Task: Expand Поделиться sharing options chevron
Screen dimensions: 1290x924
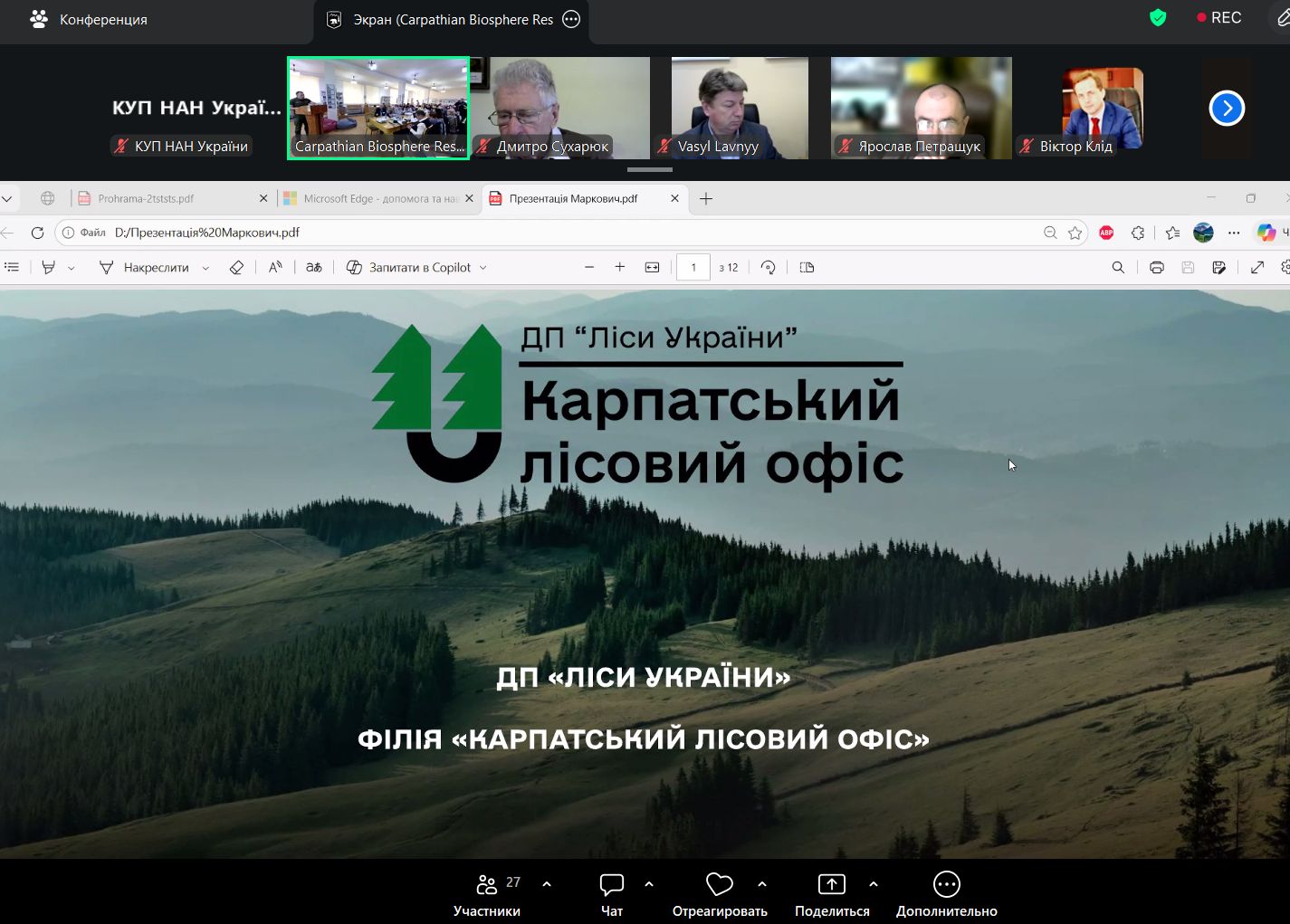Action: (874, 884)
